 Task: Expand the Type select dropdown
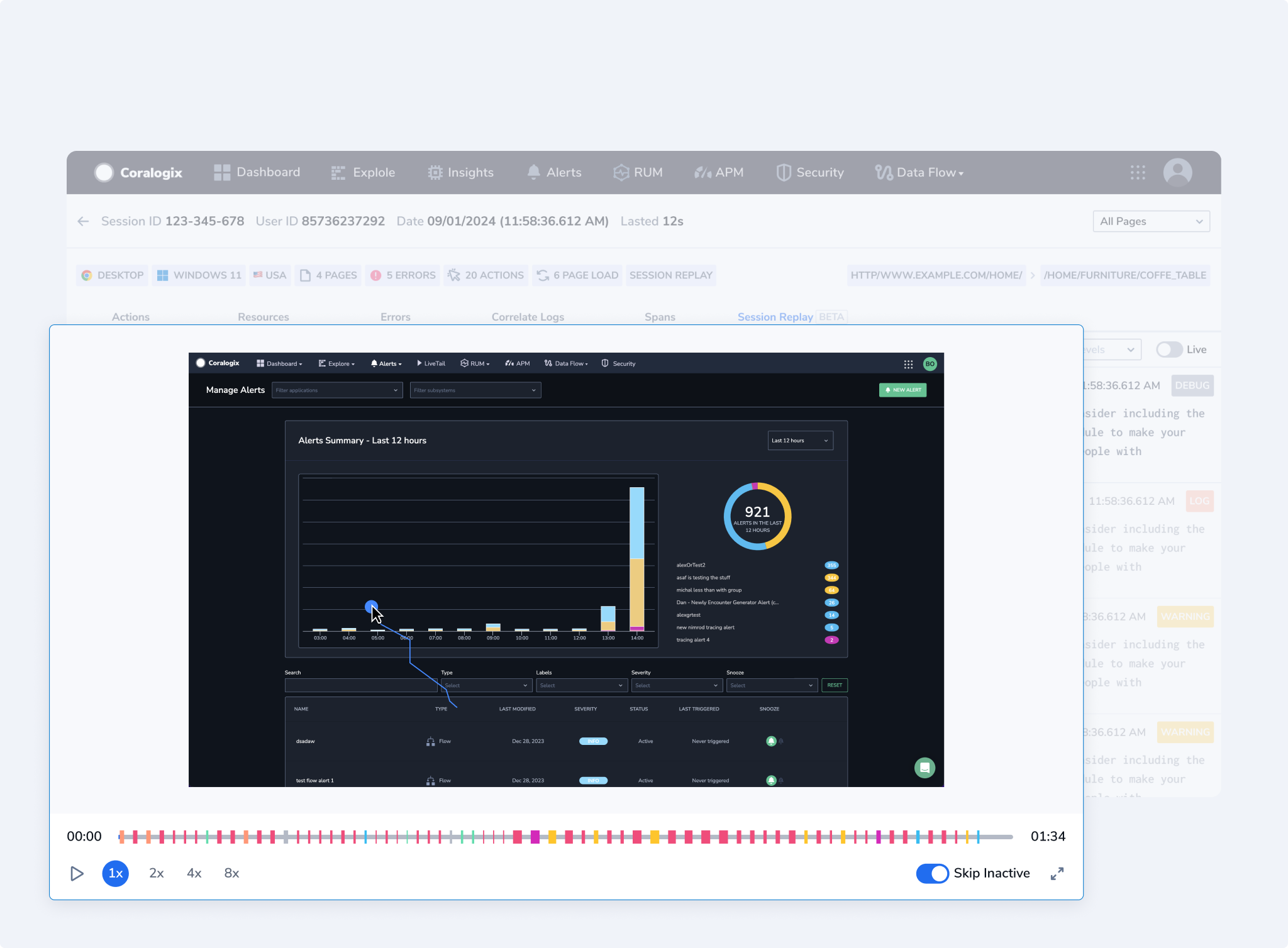coord(486,685)
